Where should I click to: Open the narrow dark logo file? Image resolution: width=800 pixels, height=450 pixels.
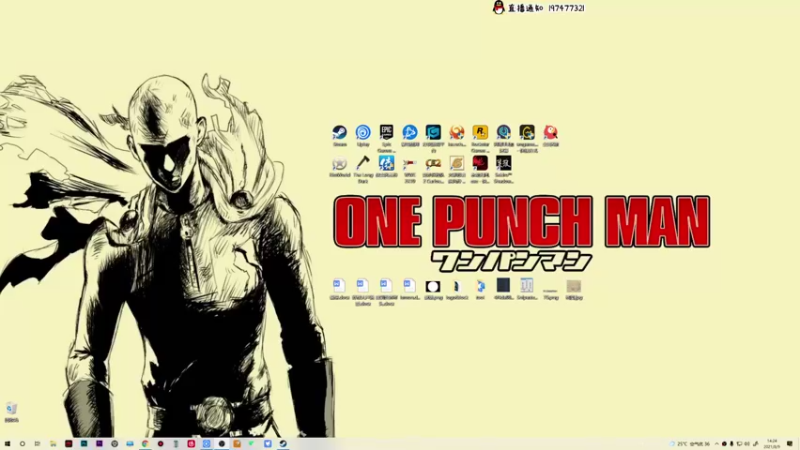pyautogui.click(x=457, y=289)
